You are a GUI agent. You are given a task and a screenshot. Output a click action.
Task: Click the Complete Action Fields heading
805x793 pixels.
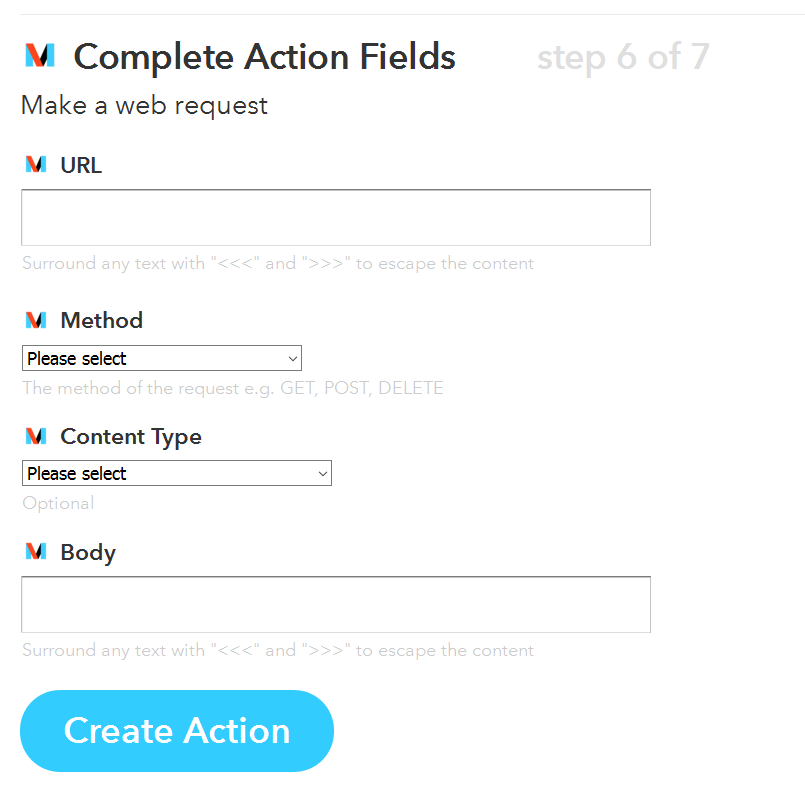pos(264,57)
